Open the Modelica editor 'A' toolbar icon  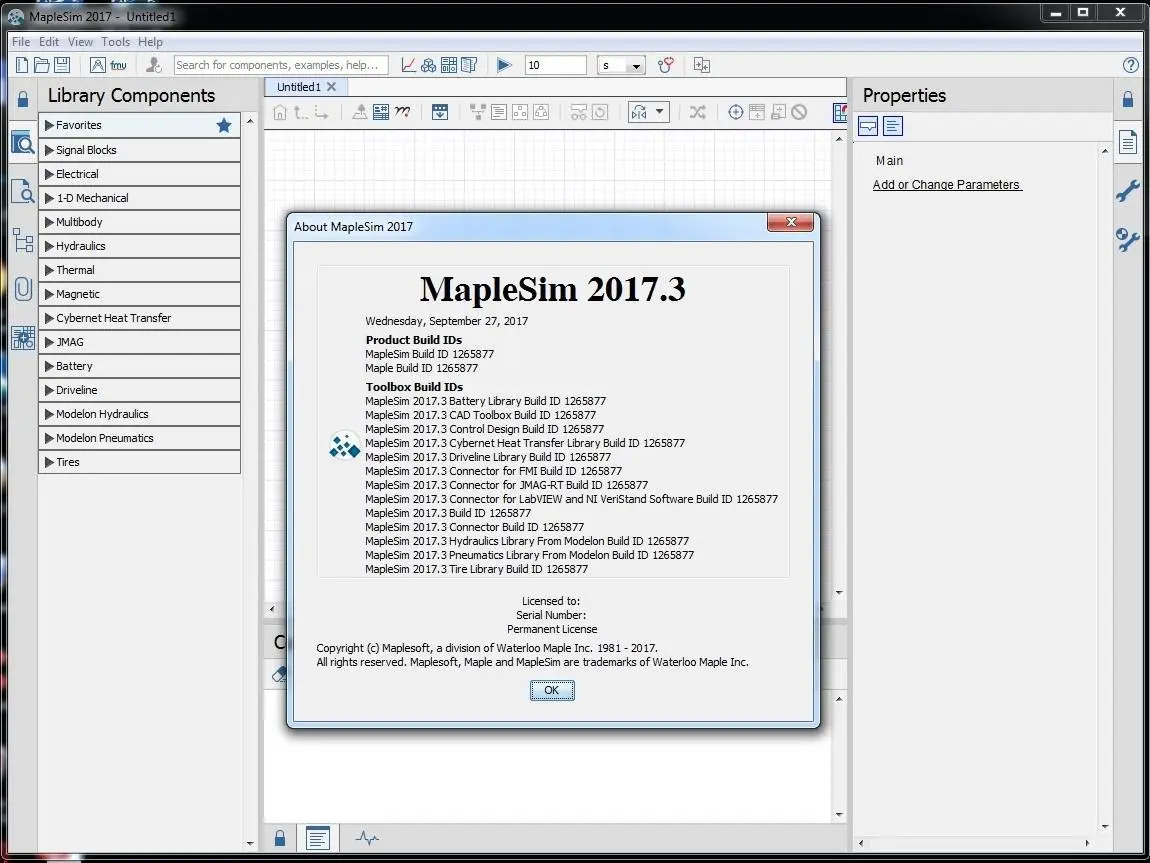[x=98, y=65]
